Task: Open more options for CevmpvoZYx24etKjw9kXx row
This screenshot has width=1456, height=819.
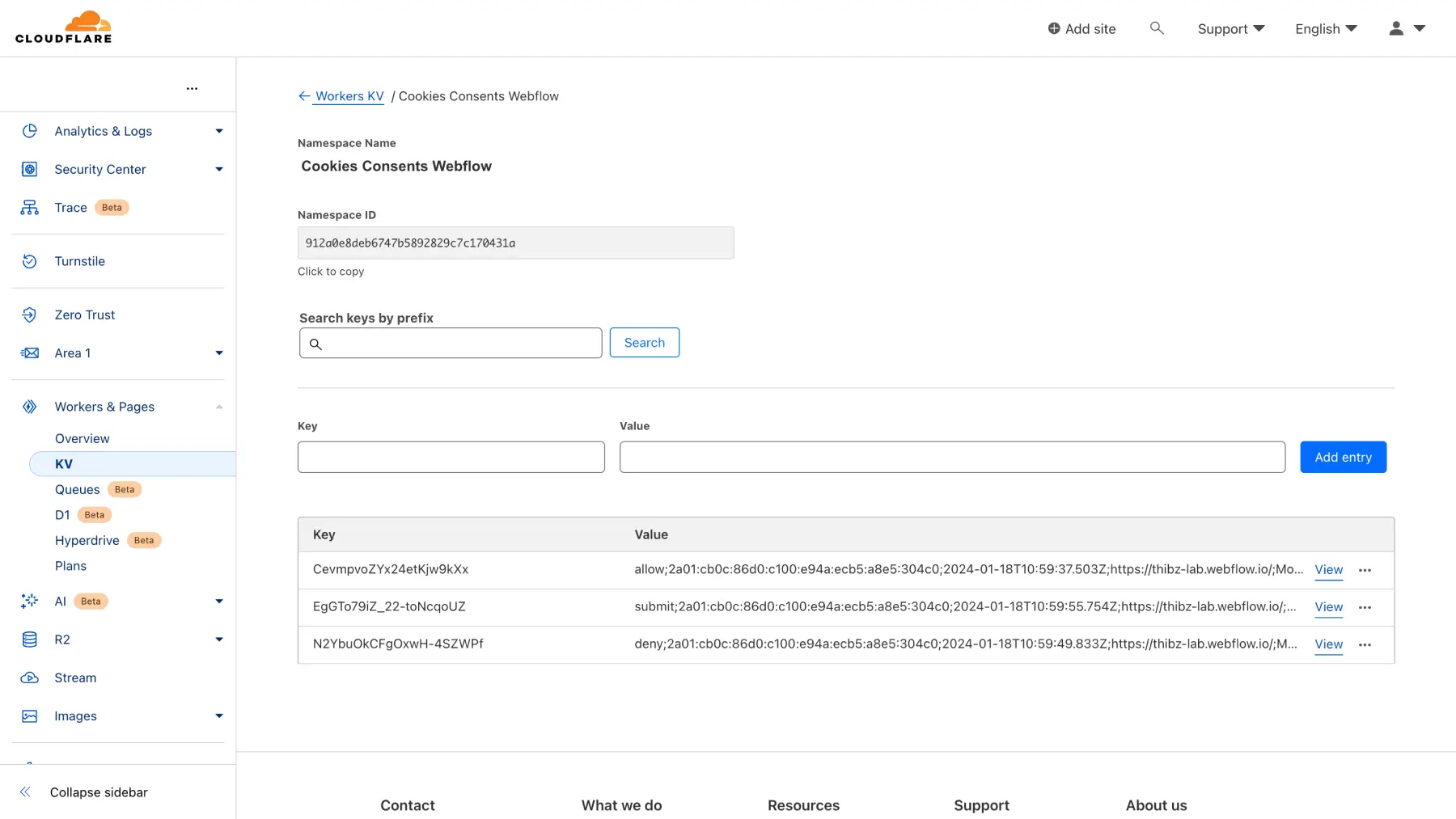Action: pyautogui.click(x=1365, y=570)
